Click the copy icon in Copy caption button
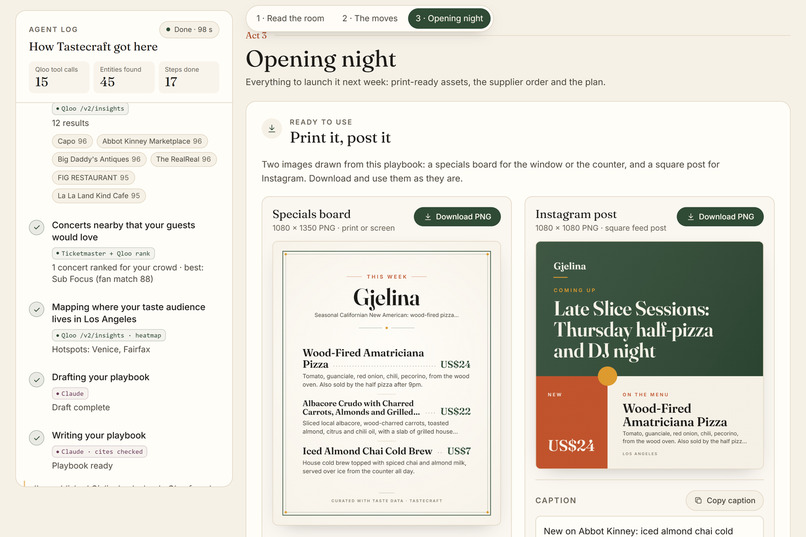 click(x=698, y=501)
